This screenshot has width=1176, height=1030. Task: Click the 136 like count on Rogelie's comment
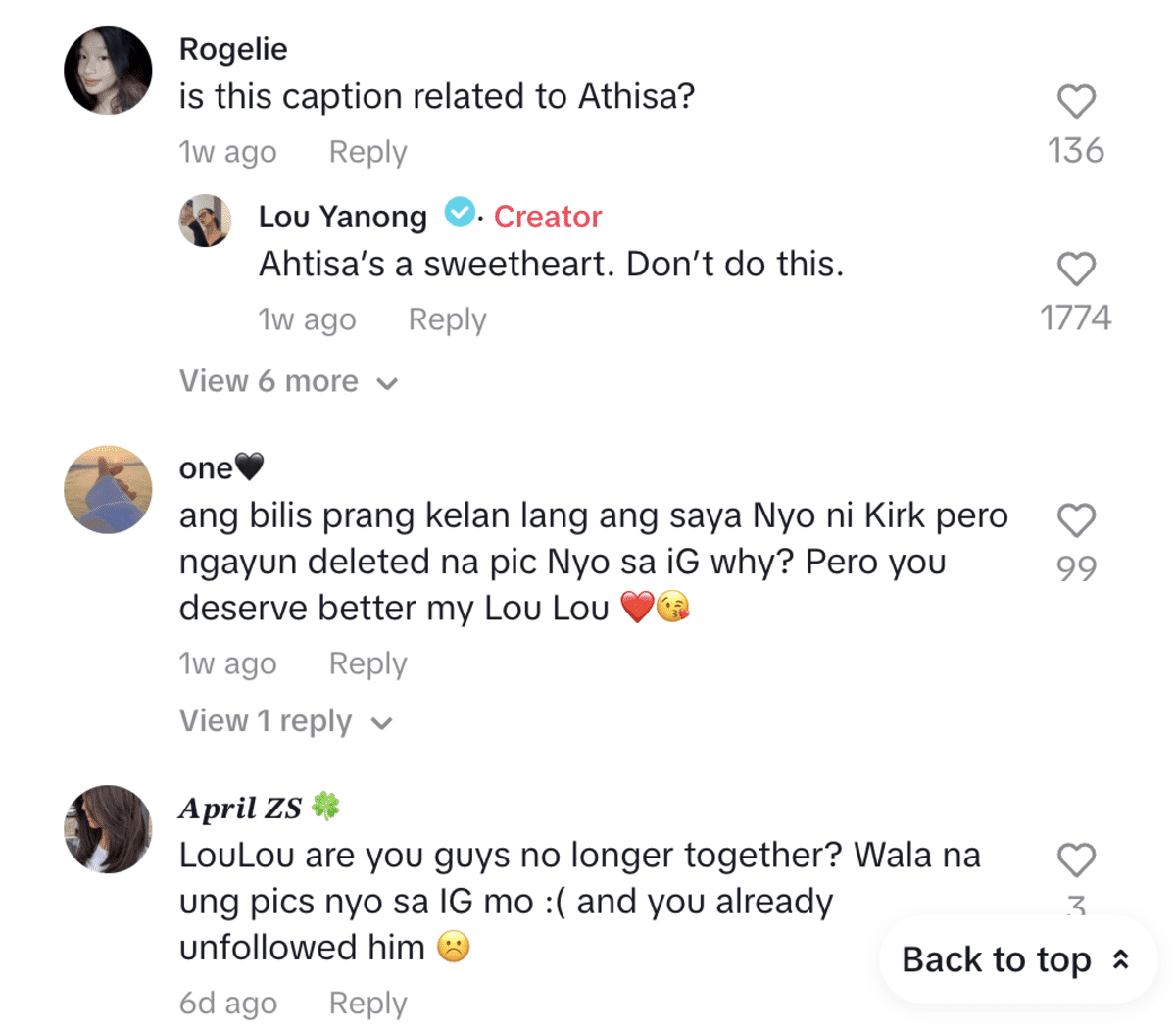click(x=1078, y=149)
